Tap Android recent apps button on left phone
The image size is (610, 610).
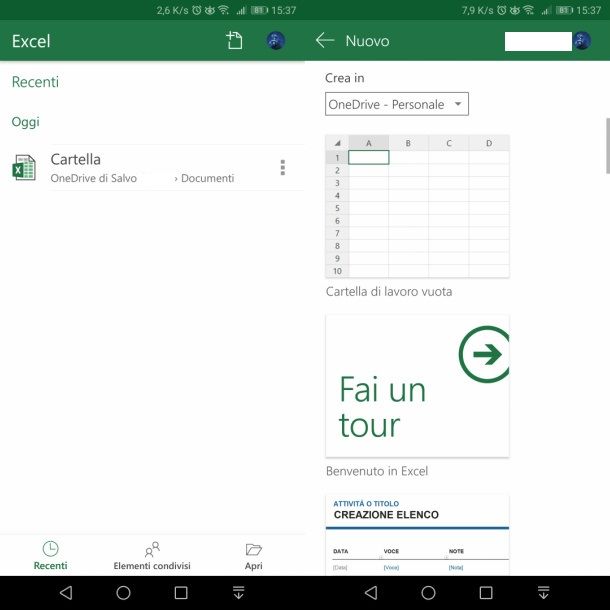[181, 593]
